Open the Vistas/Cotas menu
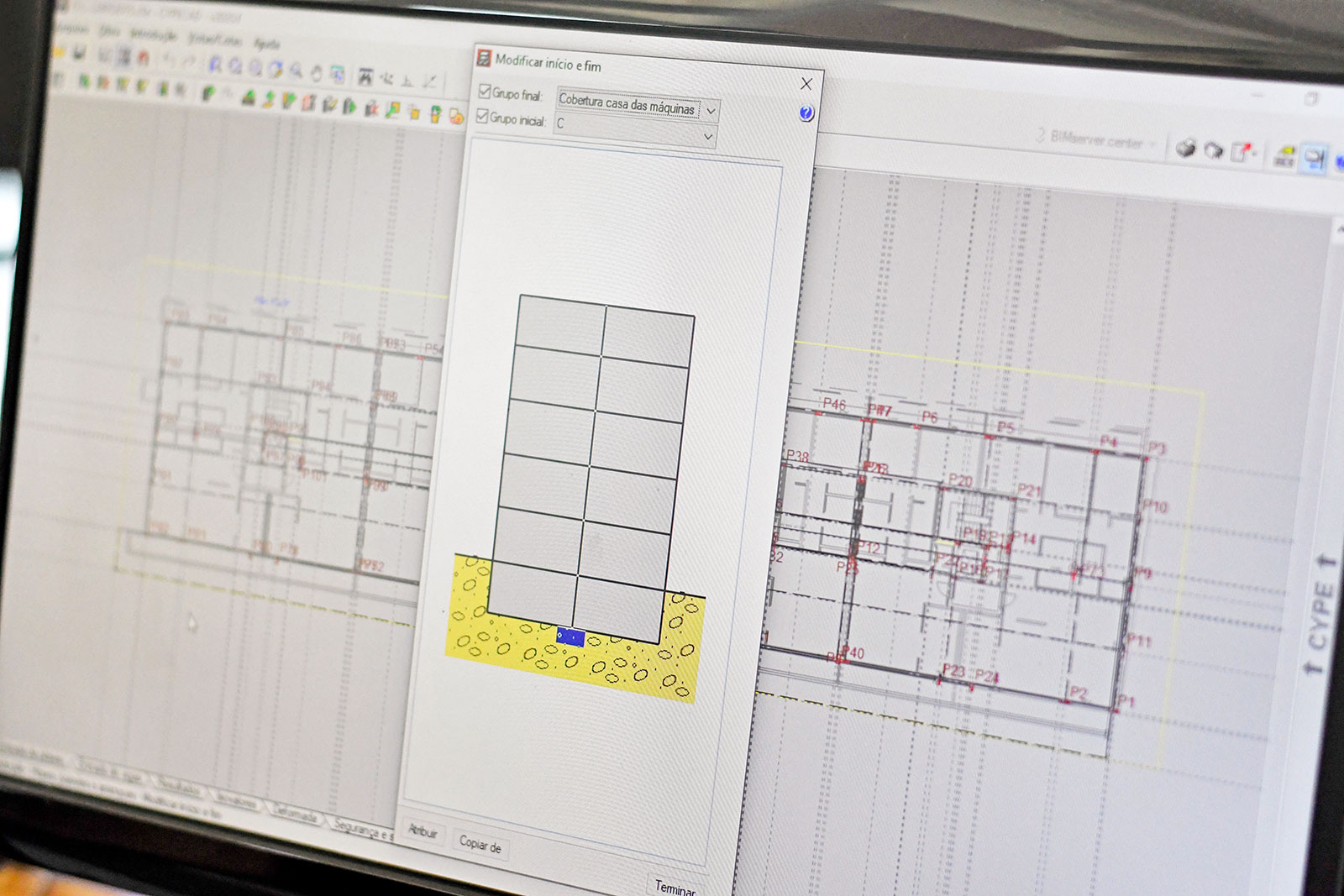1344x896 pixels. (215, 39)
